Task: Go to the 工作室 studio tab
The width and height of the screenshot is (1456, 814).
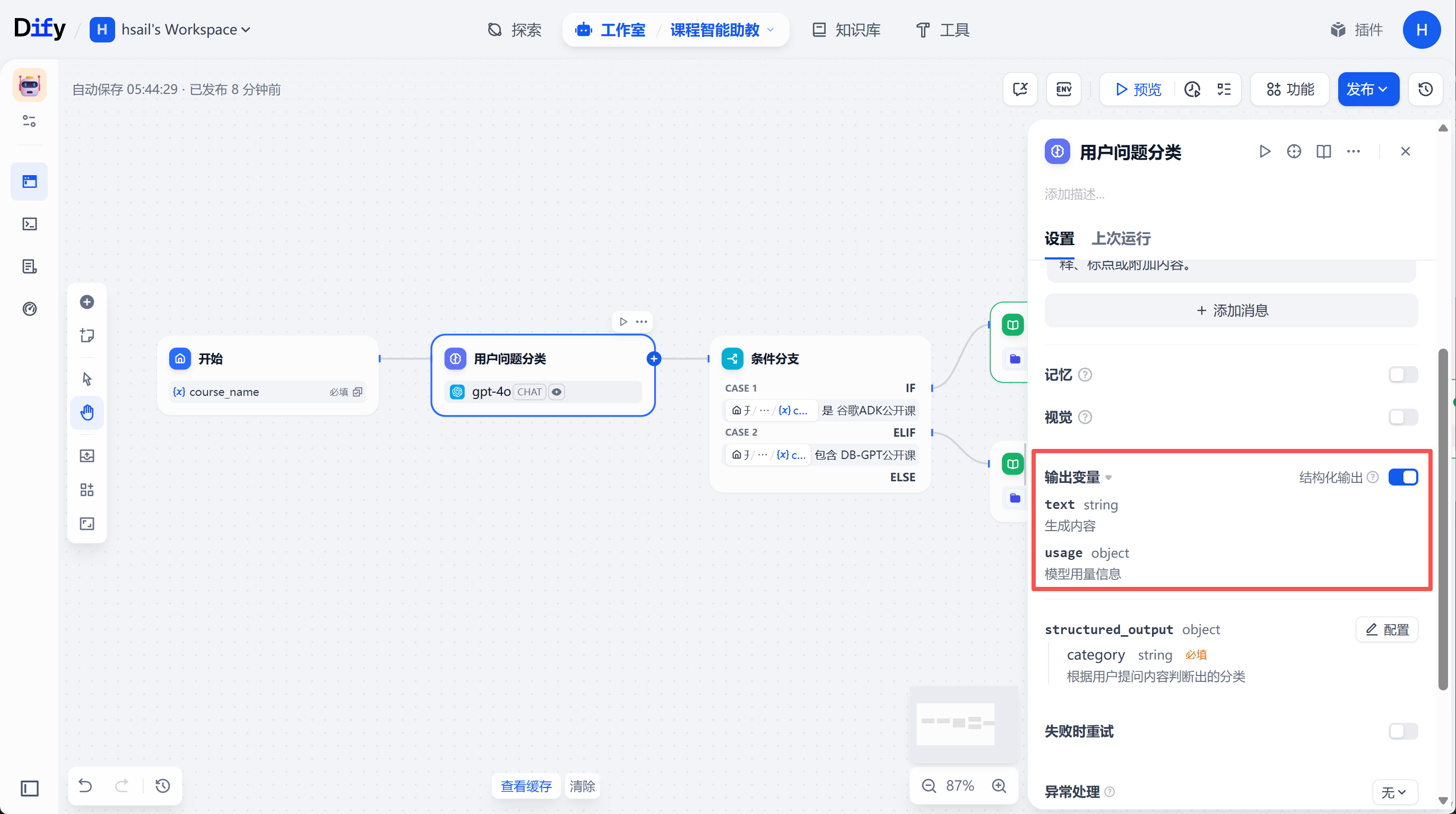Action: tap(610, 29)
